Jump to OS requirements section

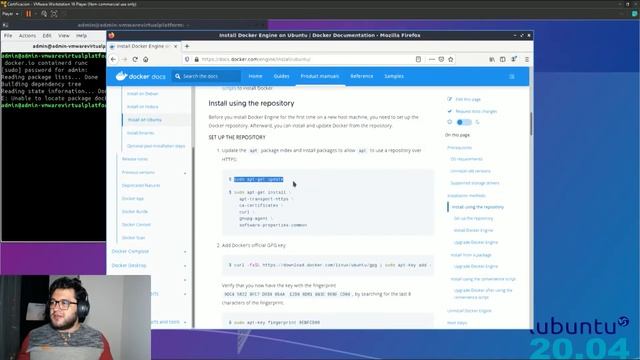tap(467, 159)
